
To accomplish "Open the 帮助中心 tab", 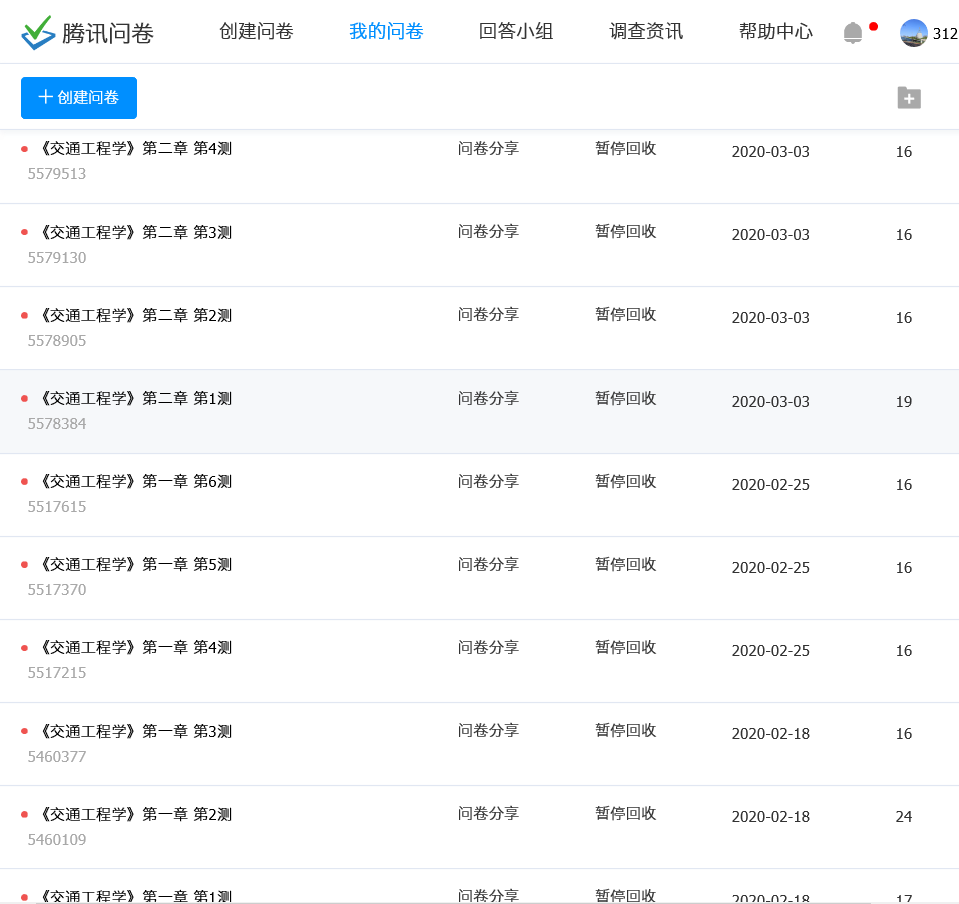I will pos(776,32).
